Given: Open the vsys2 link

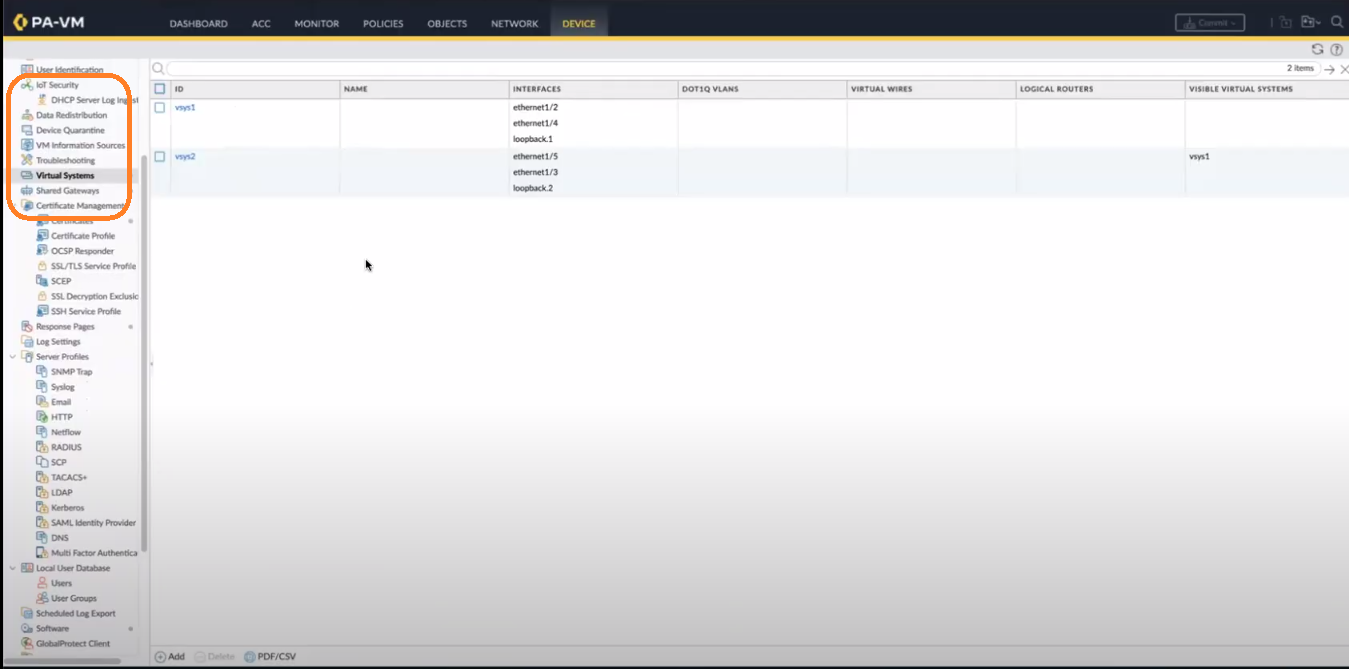Looking at the screenshot, I should (185, 157).
